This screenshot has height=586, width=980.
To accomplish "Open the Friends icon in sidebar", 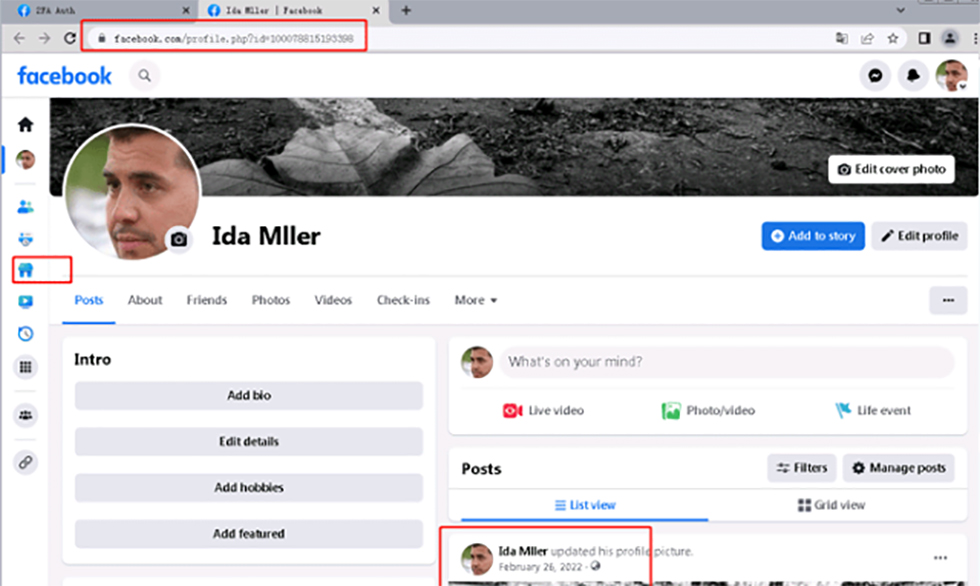I will point(26,207).
